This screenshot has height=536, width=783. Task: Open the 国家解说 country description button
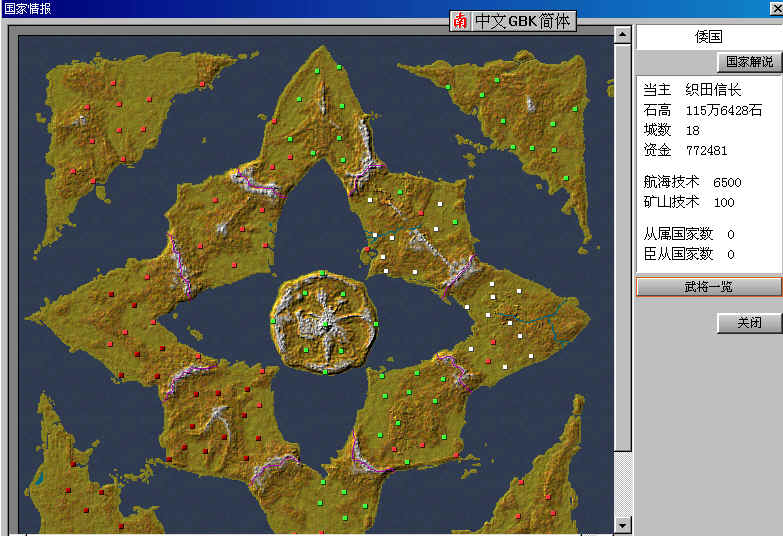click(x=749, y=62)
